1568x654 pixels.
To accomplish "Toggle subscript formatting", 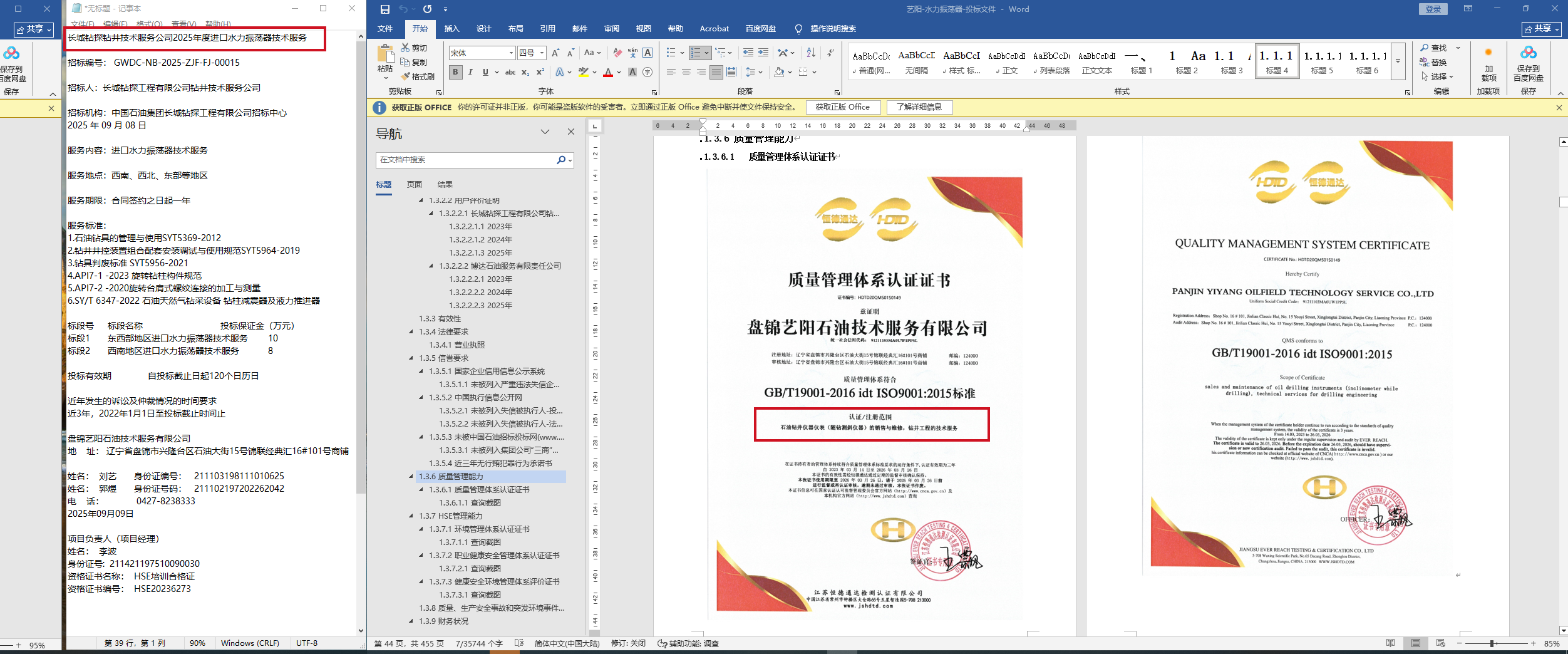I will (x=525, y=72).
